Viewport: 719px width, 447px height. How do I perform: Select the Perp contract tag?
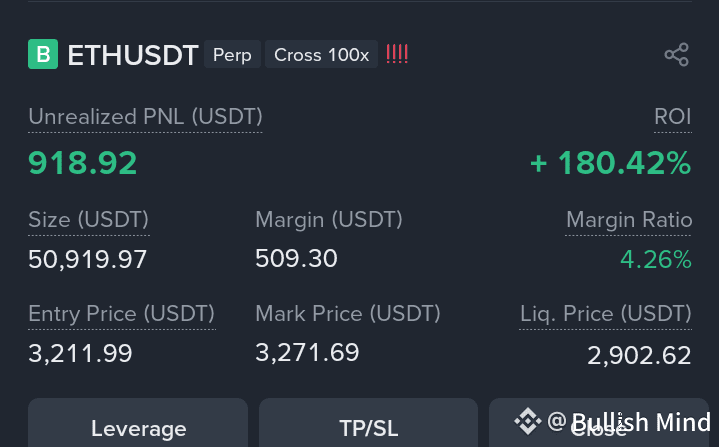click(232, 55)
